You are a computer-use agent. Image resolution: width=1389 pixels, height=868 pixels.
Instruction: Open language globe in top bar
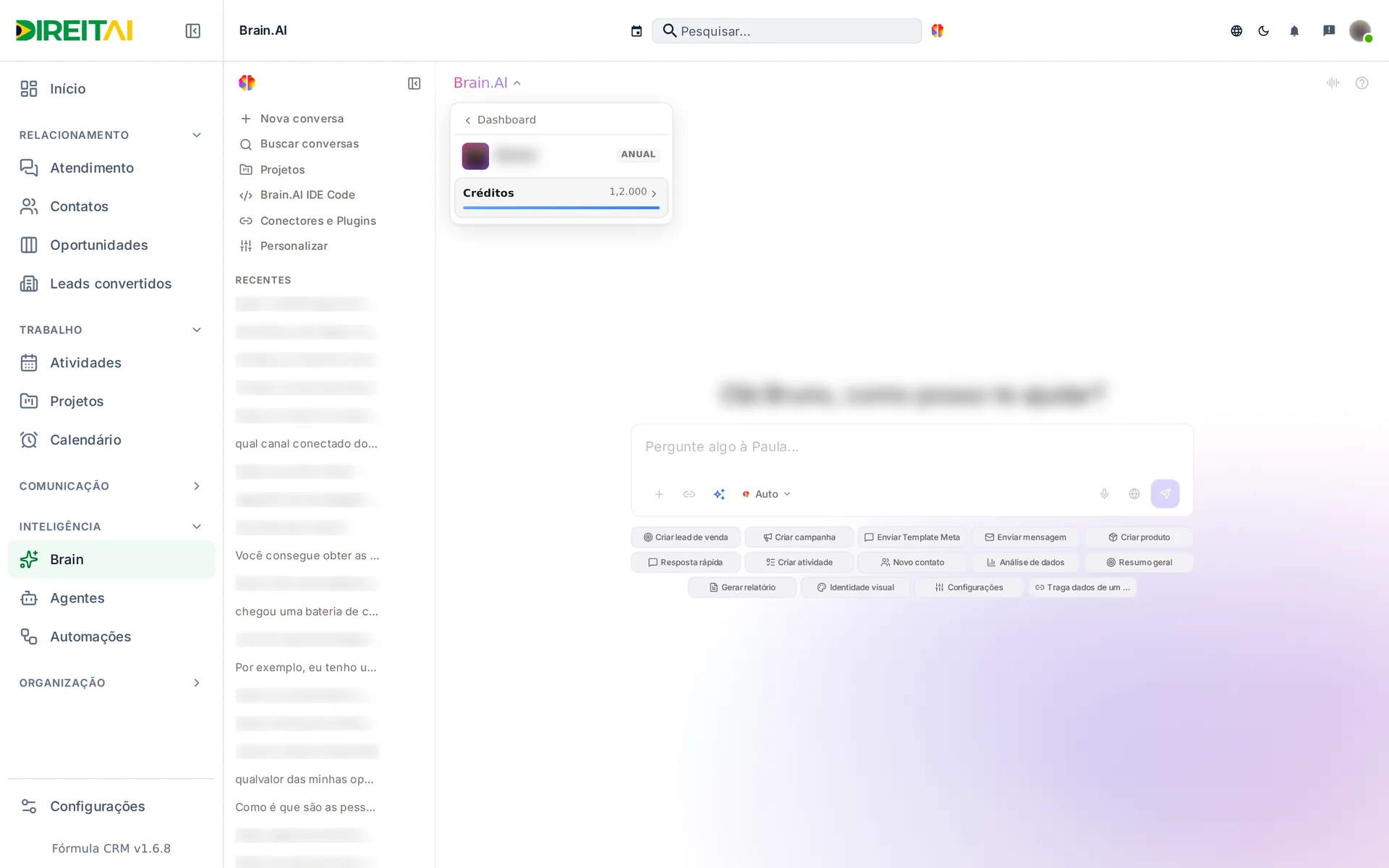(1236, 30)
